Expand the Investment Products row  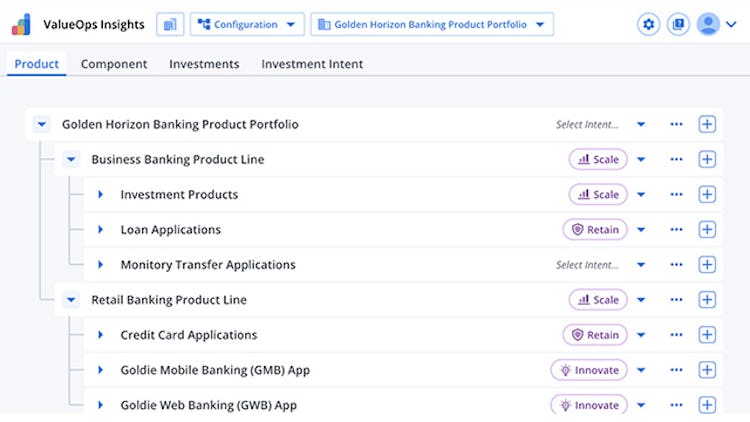tap(100, 195)
